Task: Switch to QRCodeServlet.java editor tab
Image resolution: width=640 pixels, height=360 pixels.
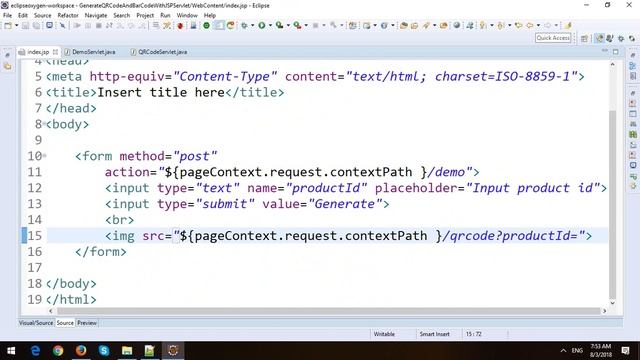Action: click(x=159, y=52)
